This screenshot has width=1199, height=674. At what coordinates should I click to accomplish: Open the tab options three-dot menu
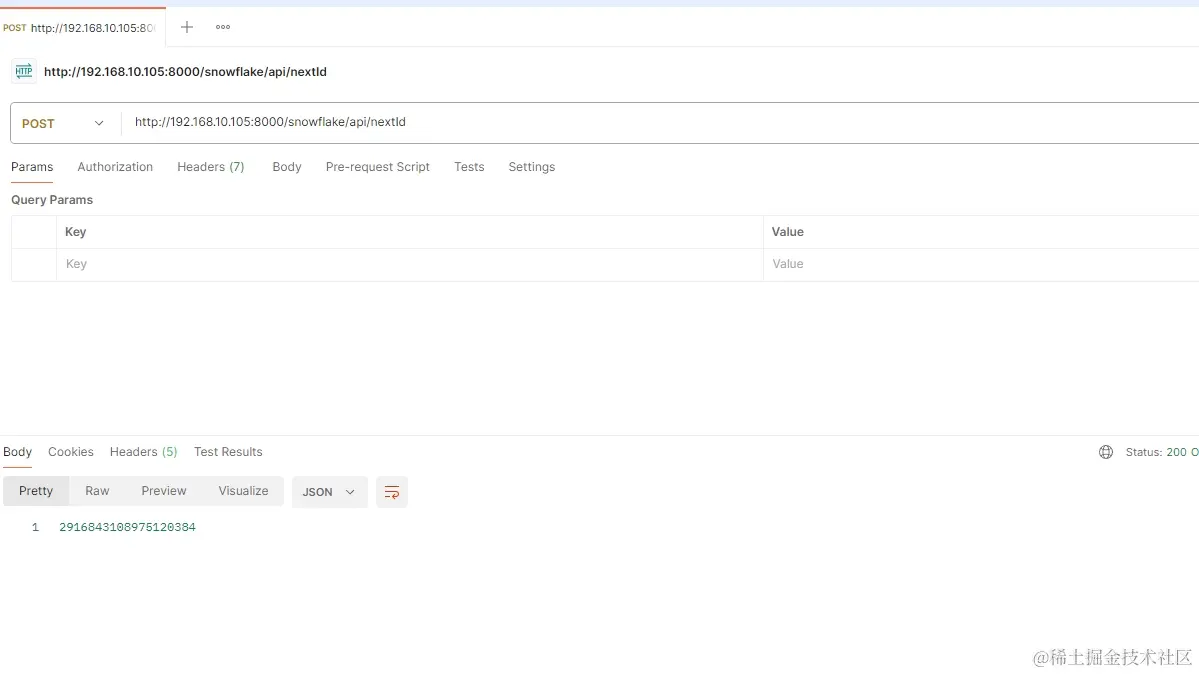tap(223, 27)
